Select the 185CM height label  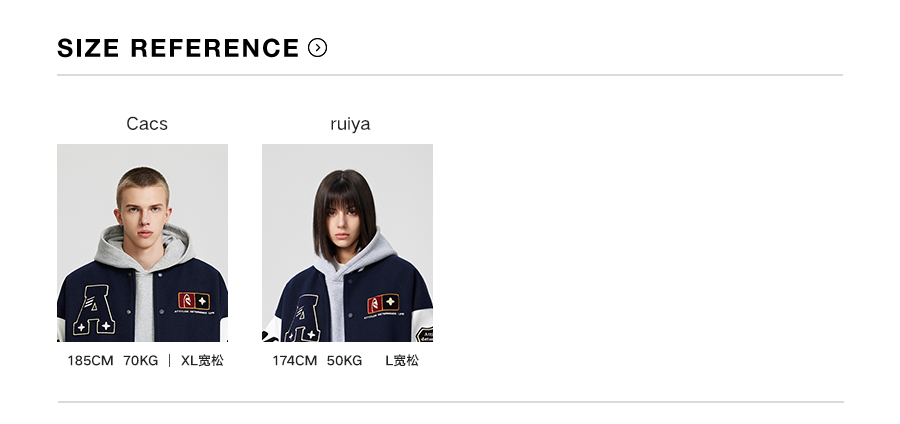pos(90,361)
